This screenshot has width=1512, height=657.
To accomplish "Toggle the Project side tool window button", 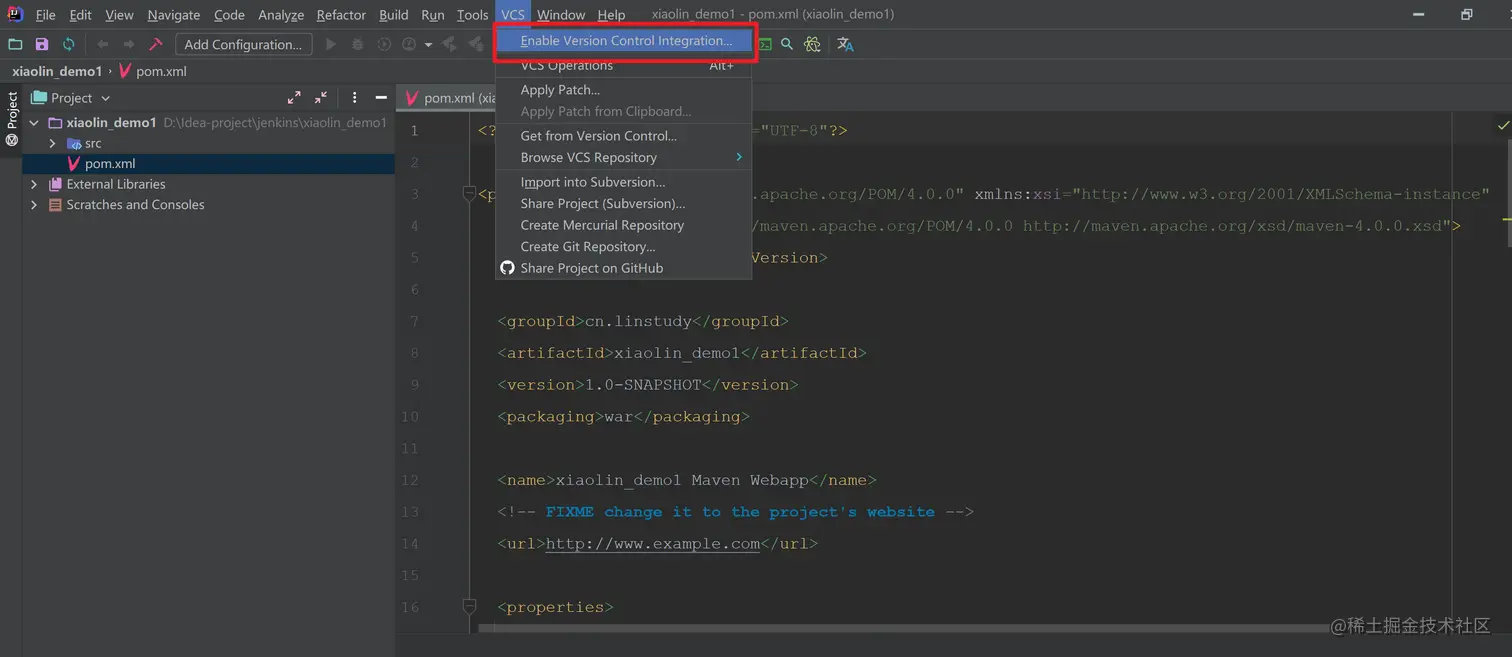I will click(12, 119).
